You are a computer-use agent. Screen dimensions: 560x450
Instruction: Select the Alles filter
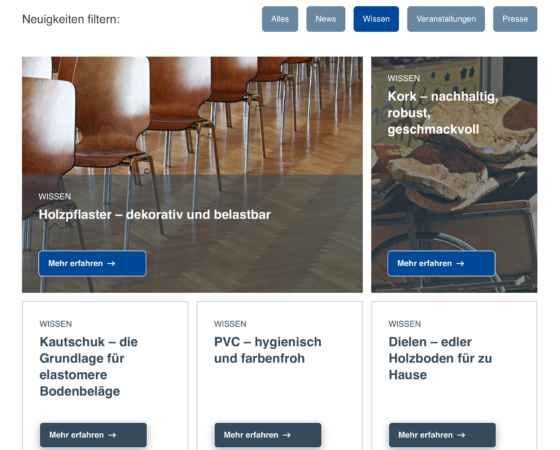pos(280,19)
